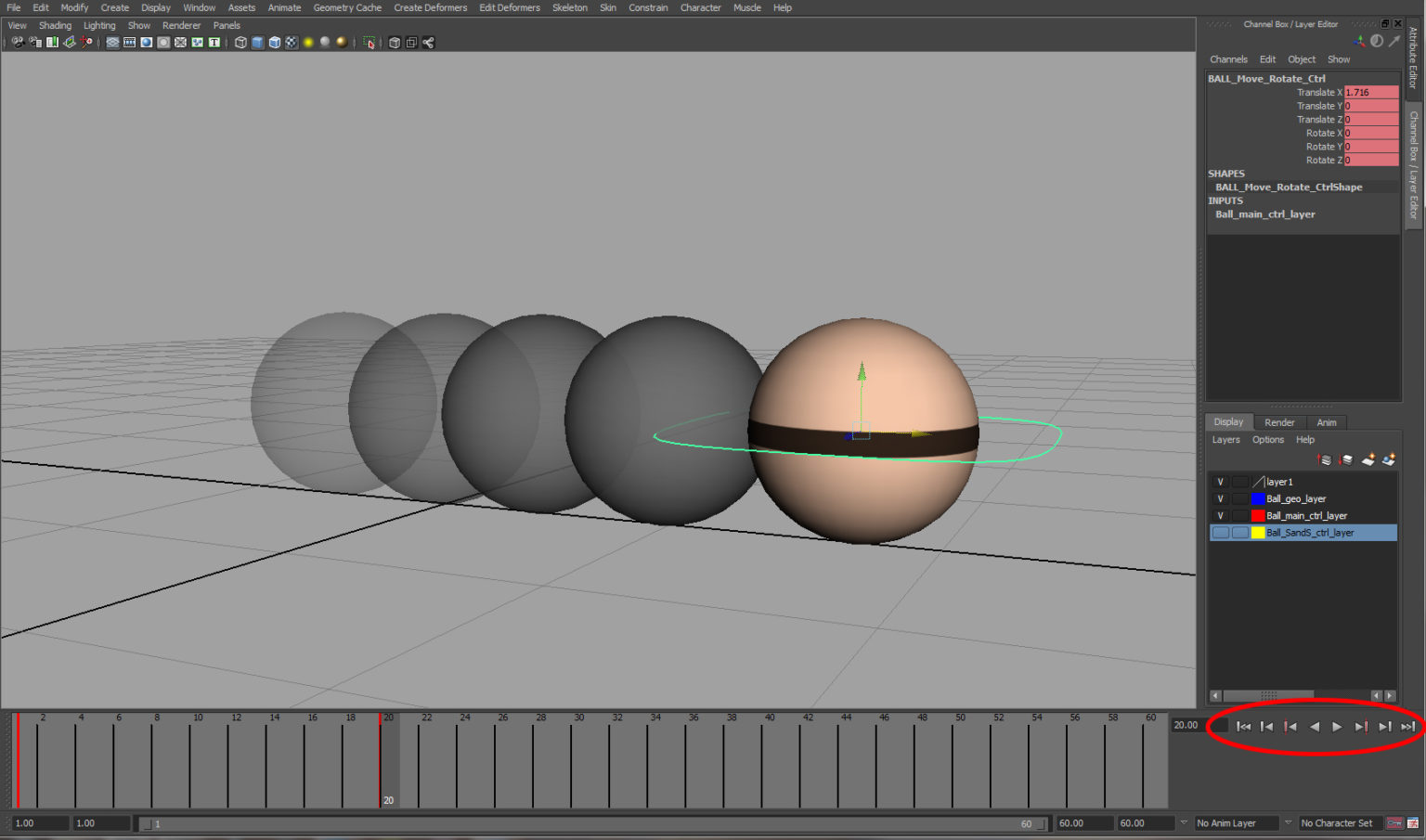Viewport: 1426px width, 840px height.
Task: Toggle visibility of Ball_main_ctrl_layer
Action: coord(1221,516)
